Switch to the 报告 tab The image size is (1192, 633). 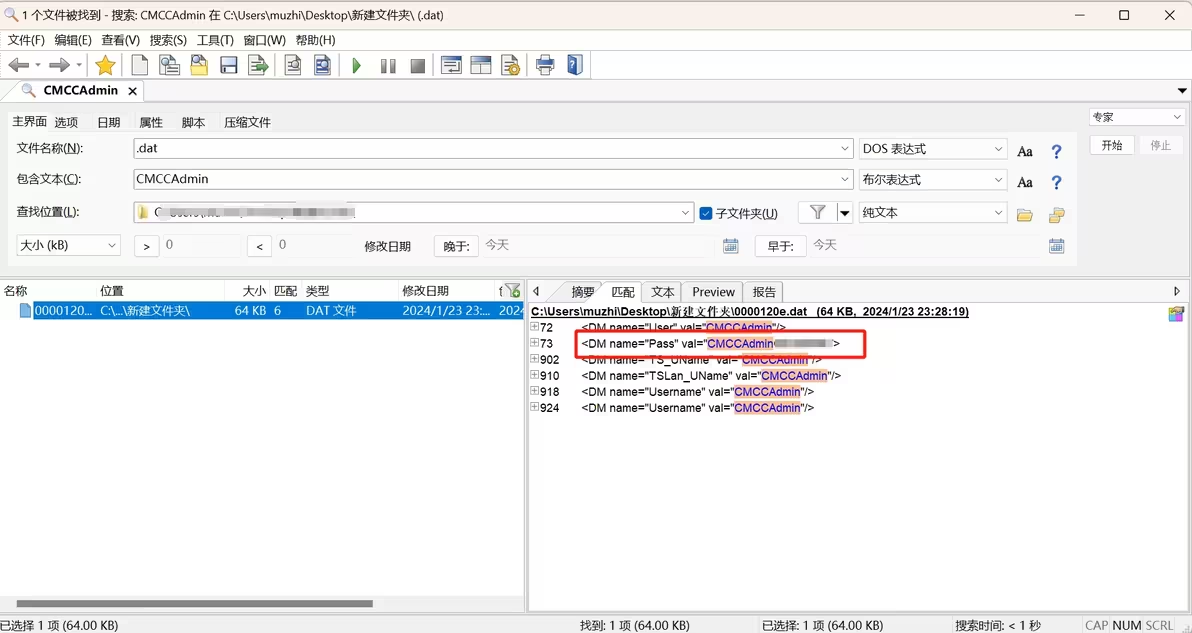click(x=764, y=292)
